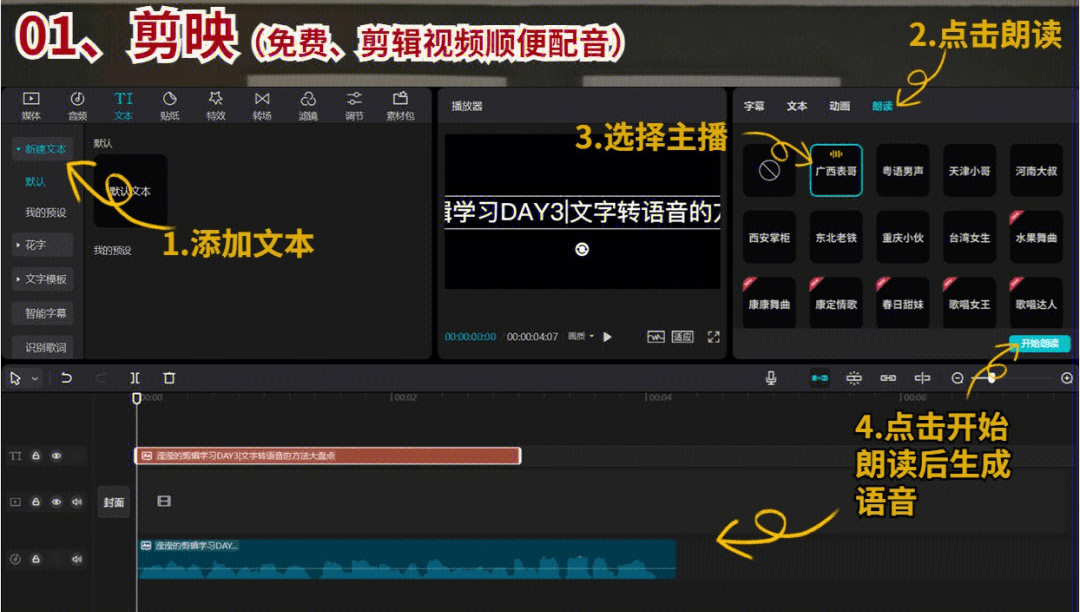This screenshot has width=1080, height=612.
Task: Select the 康康舞曲 voice
Action: click(x=769, y=304)
